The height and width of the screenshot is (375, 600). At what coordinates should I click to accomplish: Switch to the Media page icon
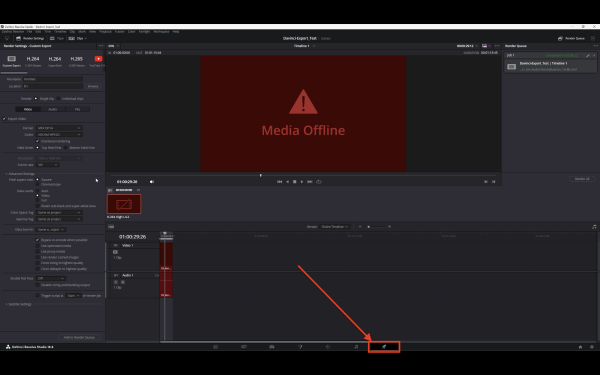pyautogui.click(x=215, y=347)
